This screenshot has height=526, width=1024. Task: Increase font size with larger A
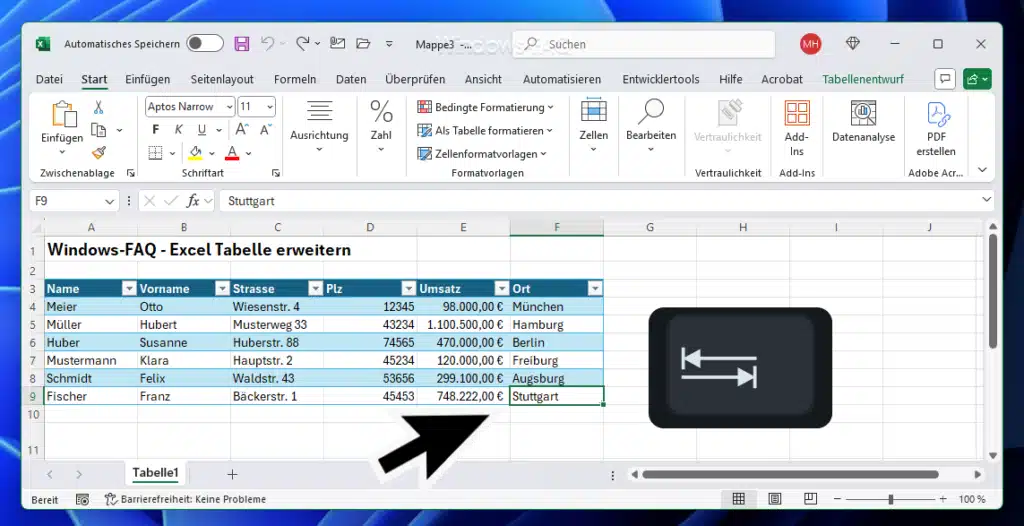[242, 129]
